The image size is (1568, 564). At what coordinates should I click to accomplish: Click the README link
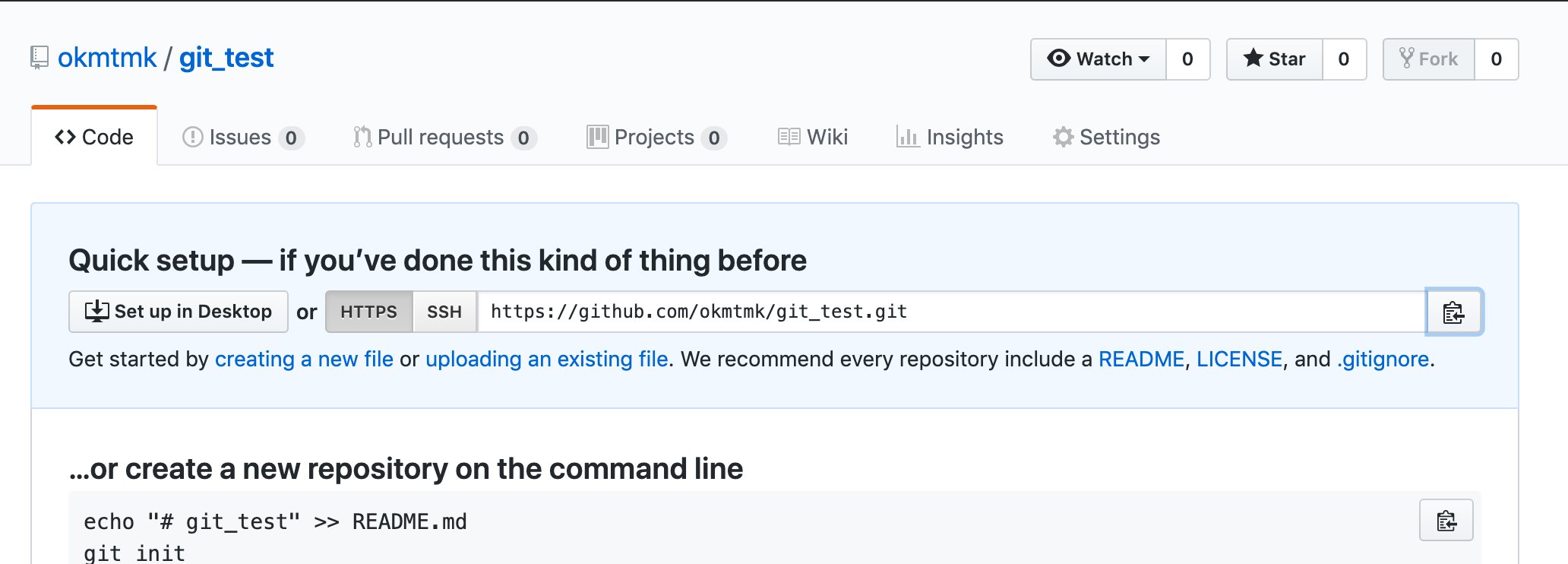click(1141, 359)
